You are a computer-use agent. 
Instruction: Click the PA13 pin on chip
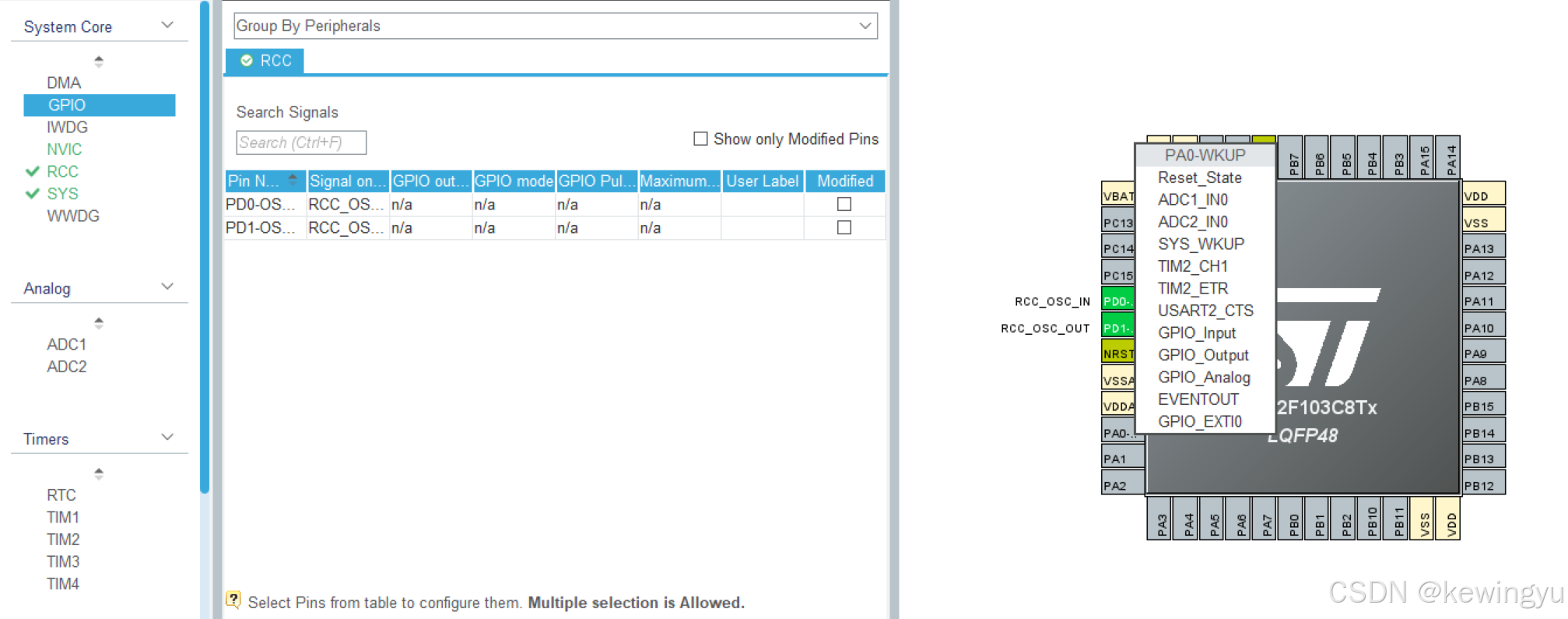coord(1483,248)
